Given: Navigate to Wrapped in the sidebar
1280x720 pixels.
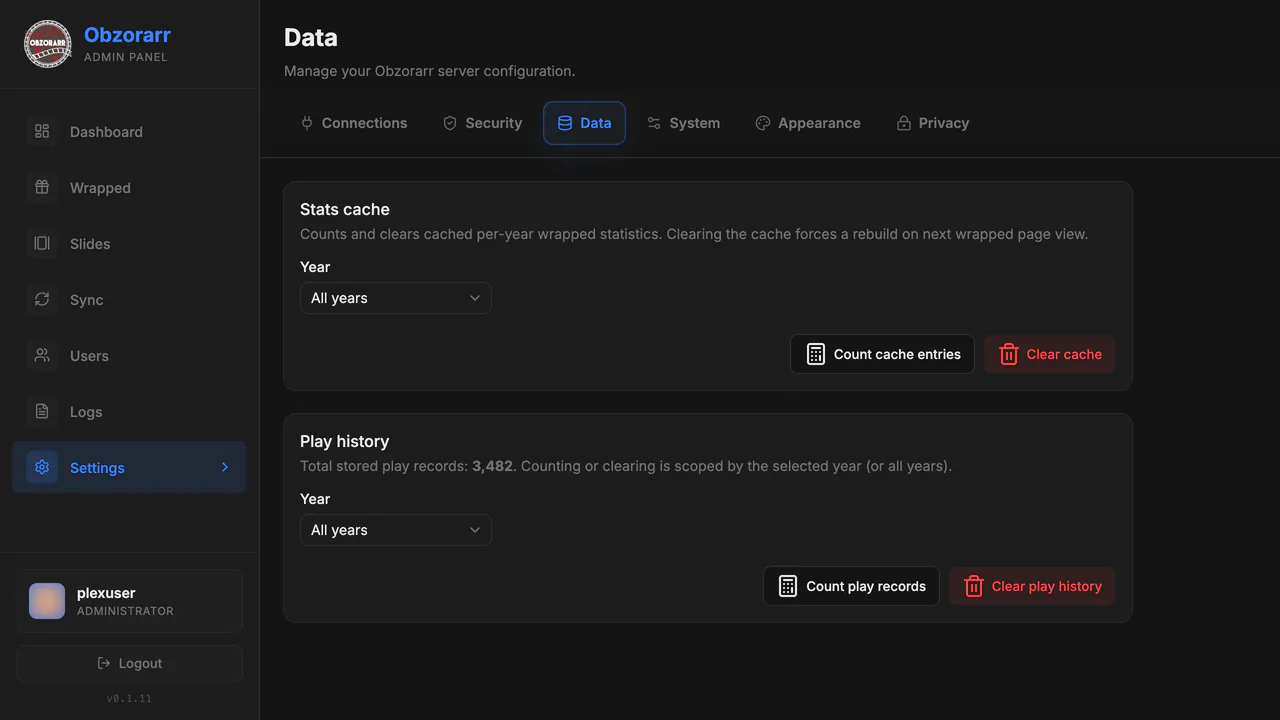Looking at the screenshot, I should 129,187.
